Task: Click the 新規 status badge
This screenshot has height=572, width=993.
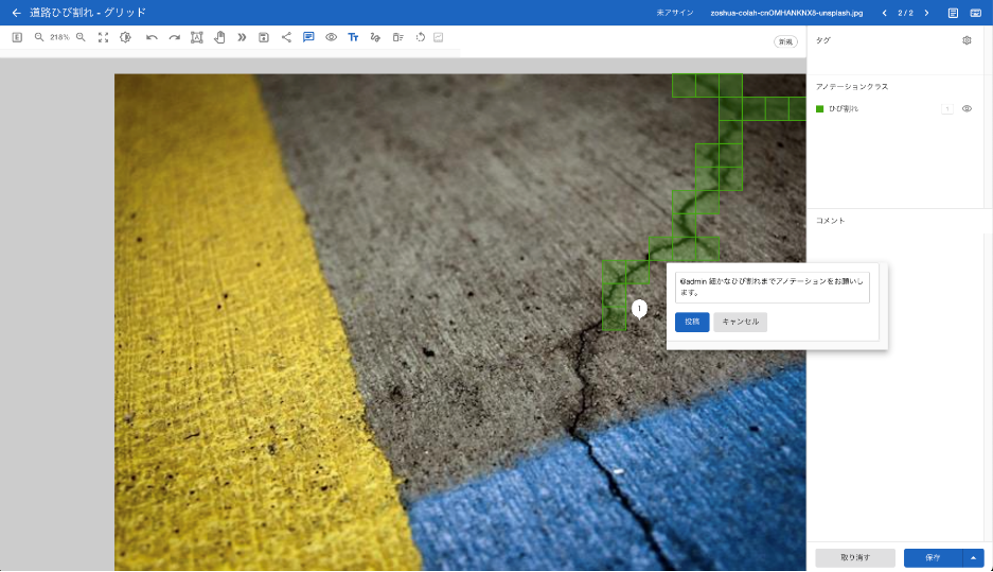Action: (785, 42)
